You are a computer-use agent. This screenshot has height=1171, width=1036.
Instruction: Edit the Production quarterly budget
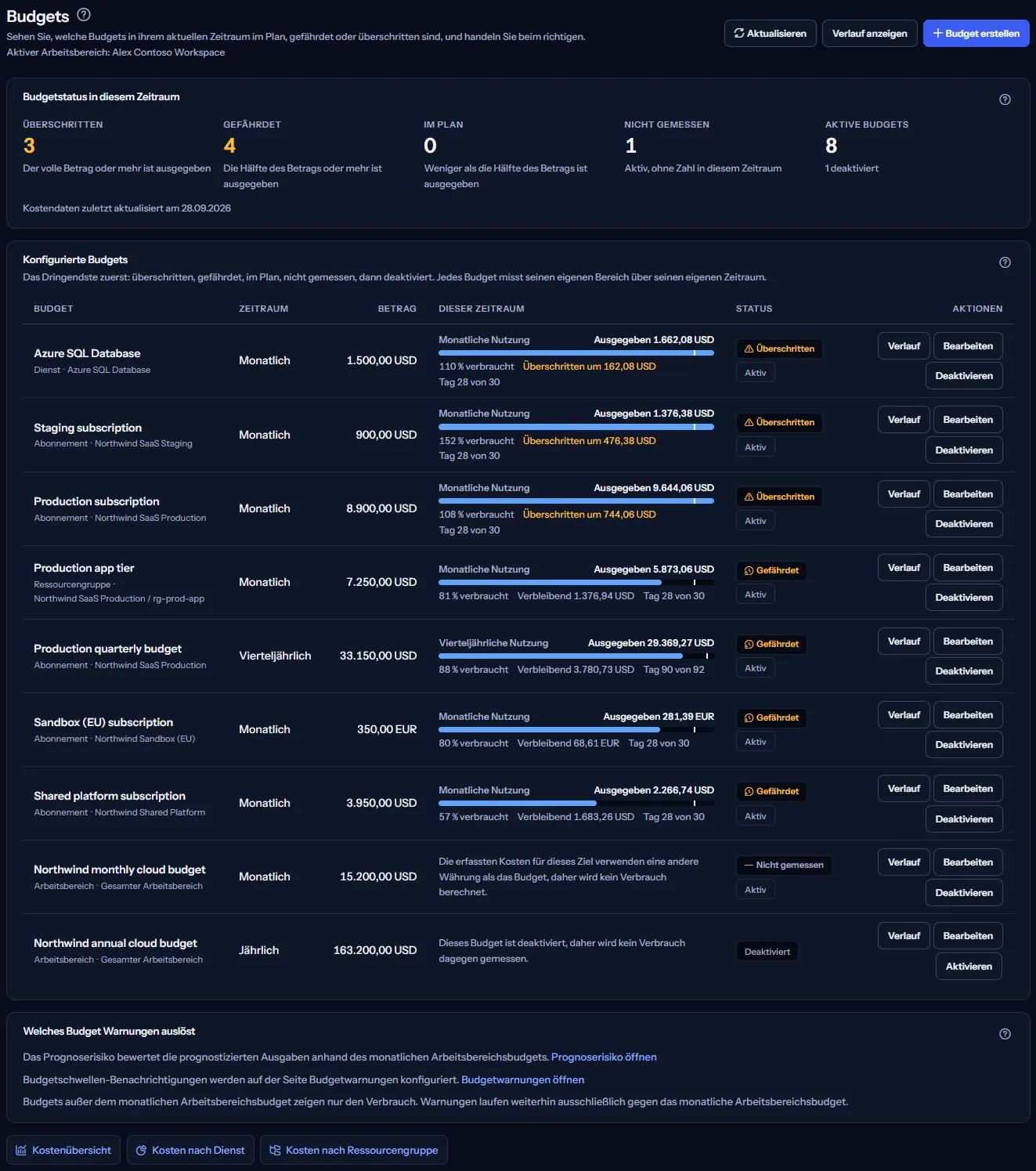968,642
